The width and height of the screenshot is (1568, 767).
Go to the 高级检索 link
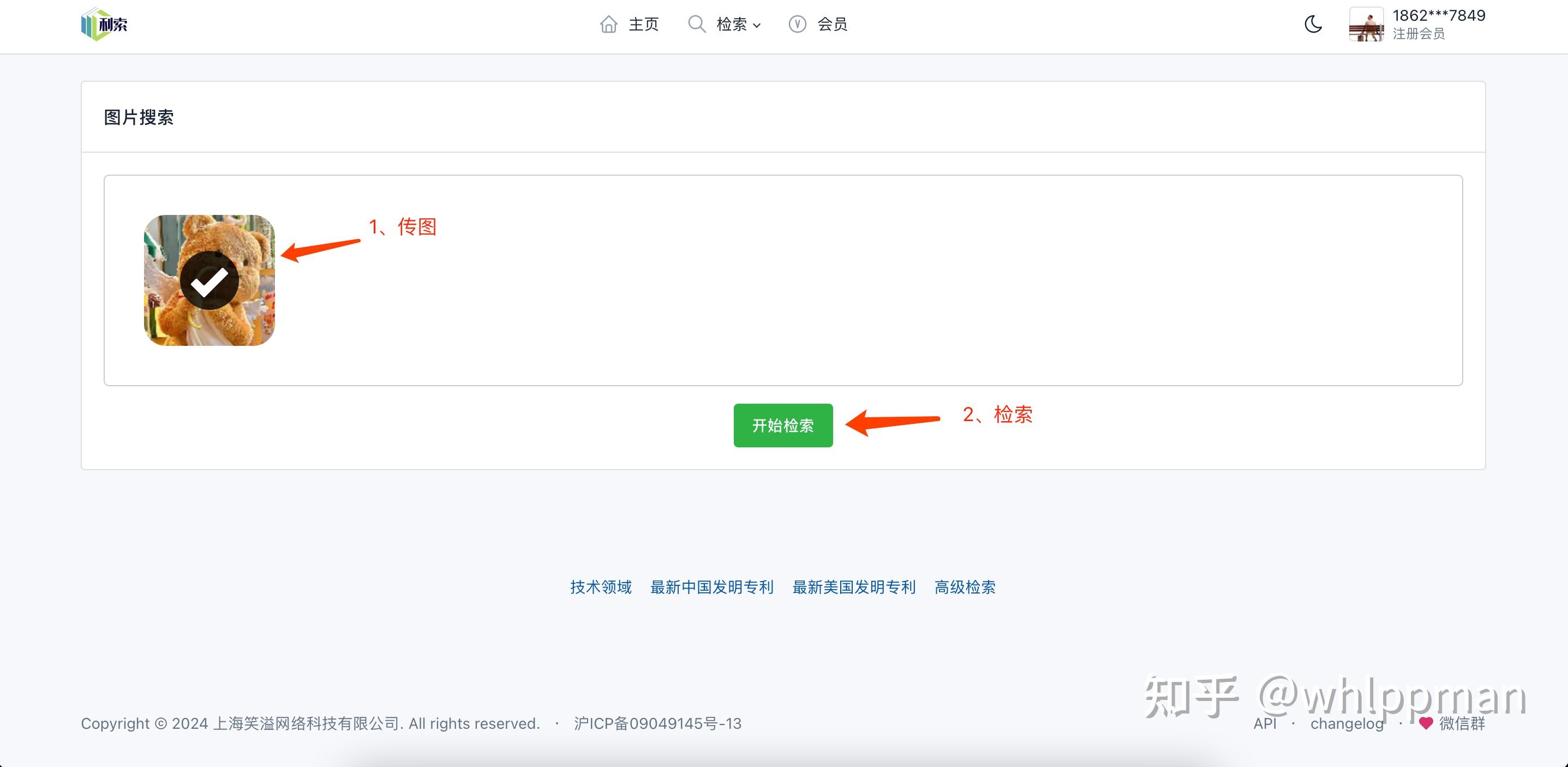[x=965, y=588]
